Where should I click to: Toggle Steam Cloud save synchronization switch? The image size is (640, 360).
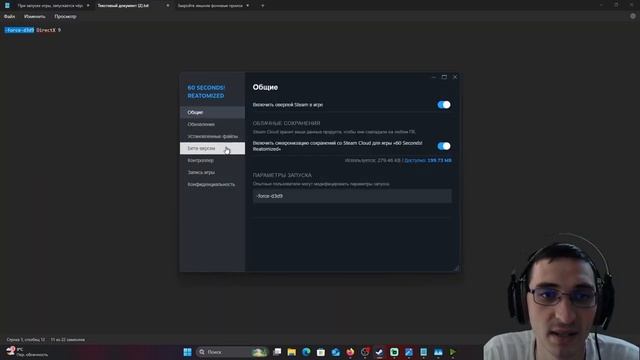point(444,146)
